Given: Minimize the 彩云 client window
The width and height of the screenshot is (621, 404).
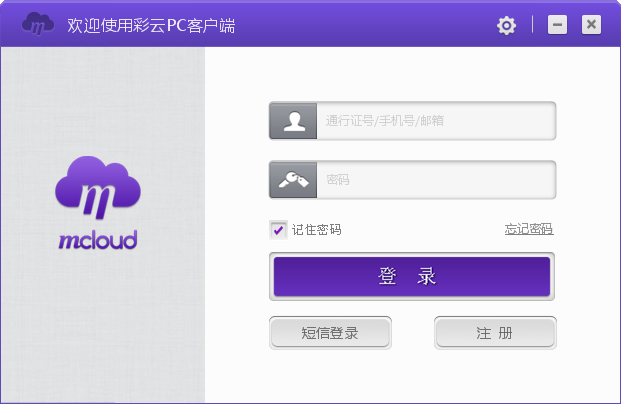Looking at the screenshot, I should point(557,25).
